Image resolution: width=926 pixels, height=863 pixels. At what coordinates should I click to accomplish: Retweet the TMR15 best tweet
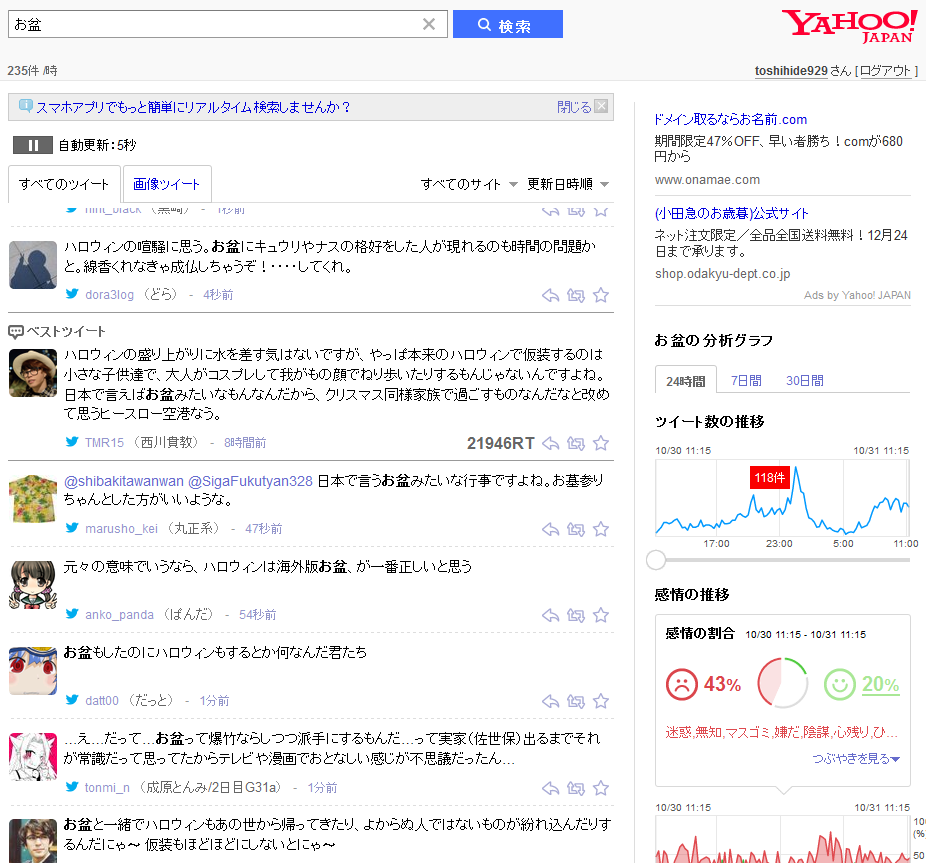click(x=575, y=443)
